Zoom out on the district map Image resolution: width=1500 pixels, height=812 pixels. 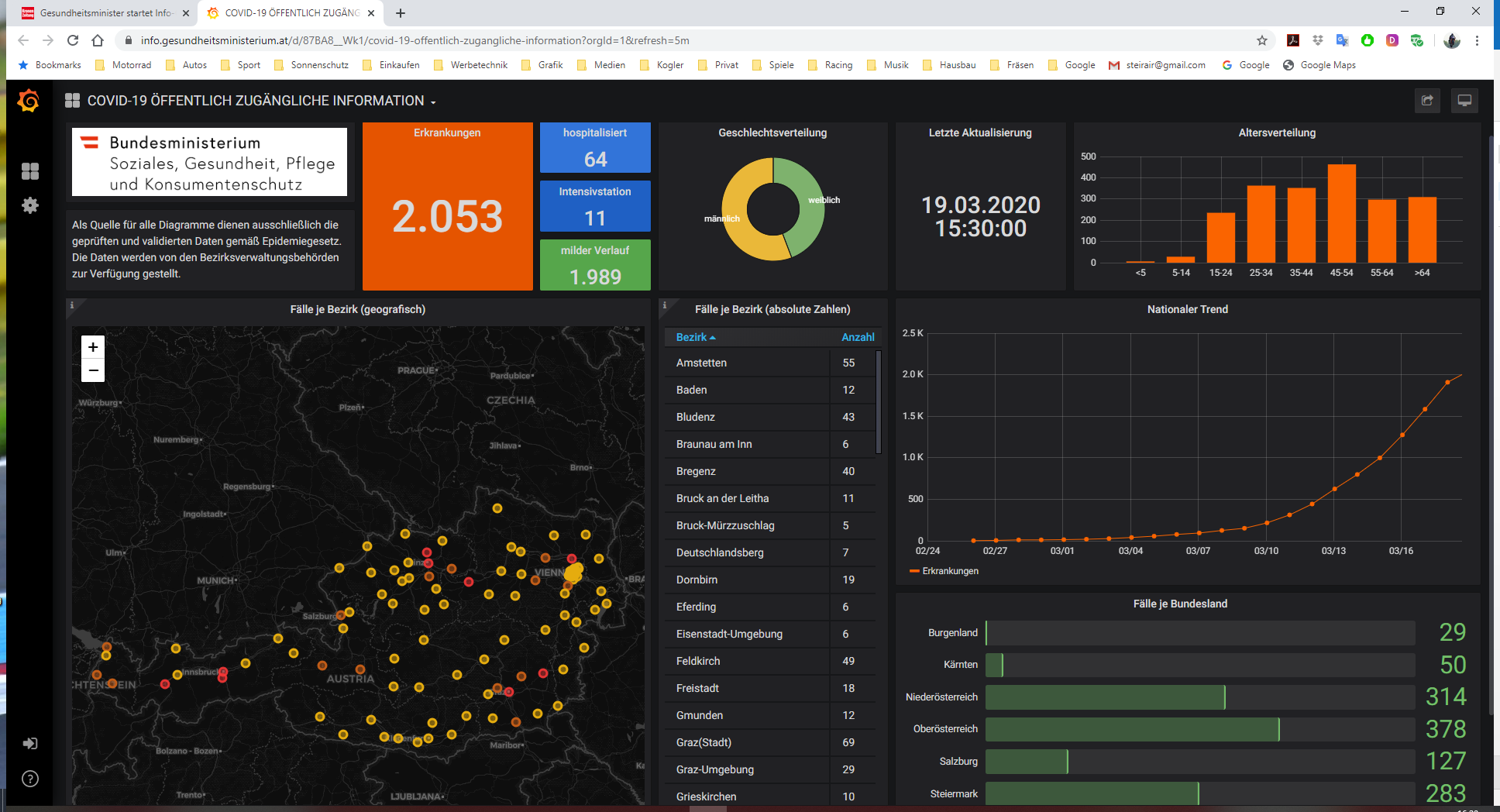[x=93, y=370]
